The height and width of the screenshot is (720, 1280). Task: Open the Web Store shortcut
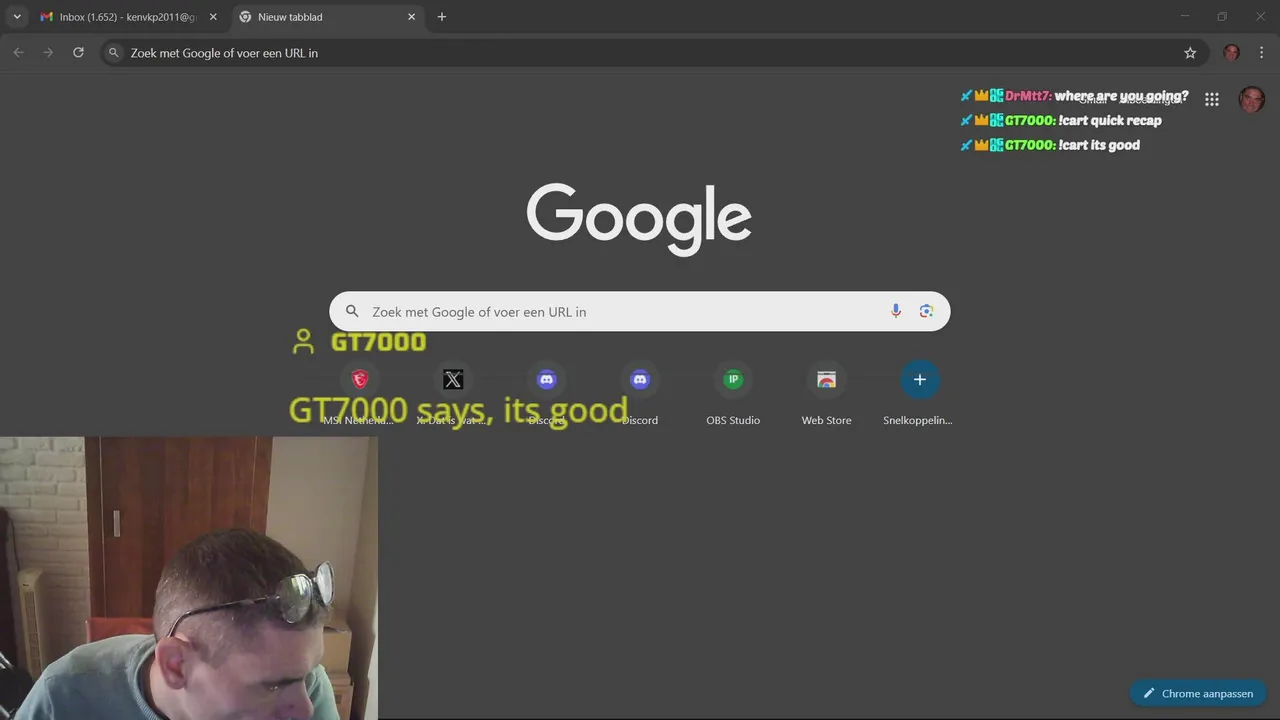click(826, 394)
